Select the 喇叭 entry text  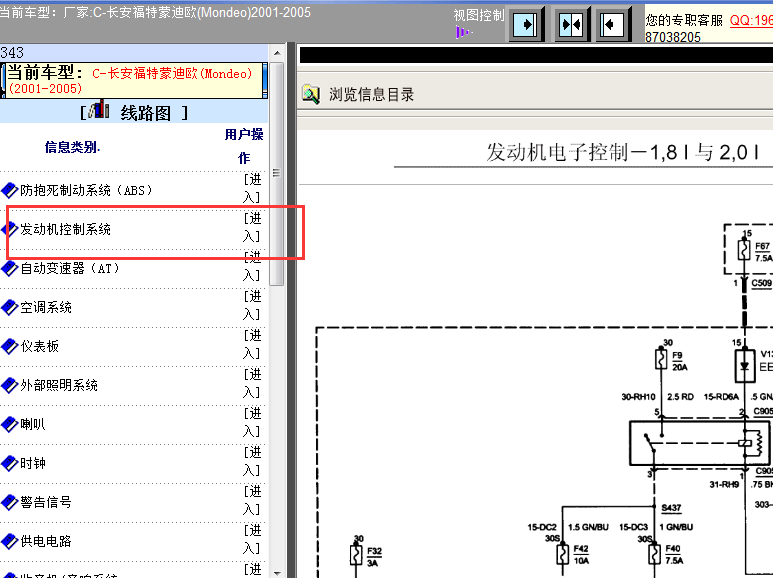(x=33, y=424)
